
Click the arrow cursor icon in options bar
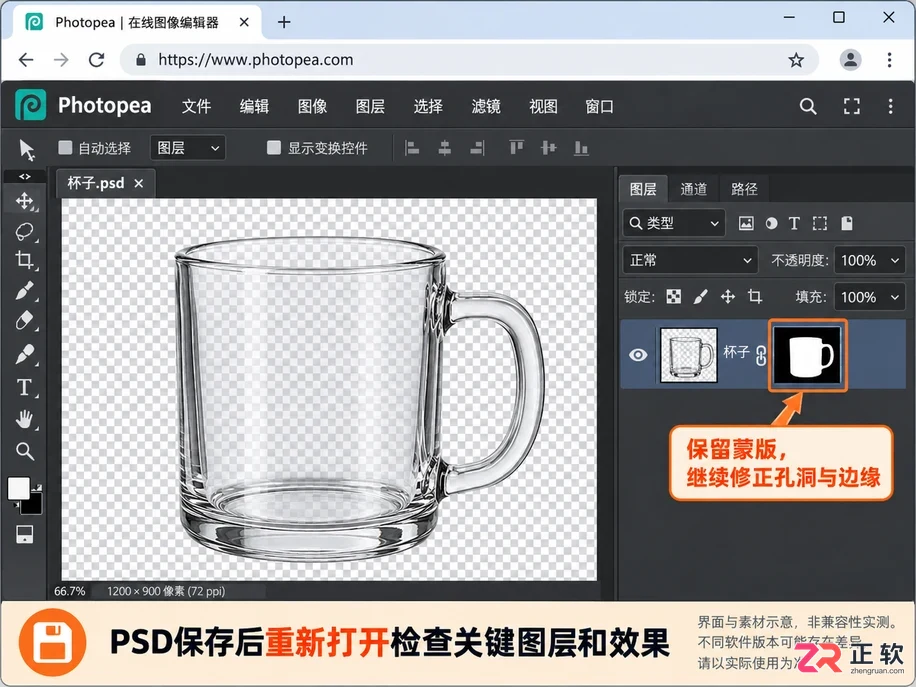(x=26, y=150)
